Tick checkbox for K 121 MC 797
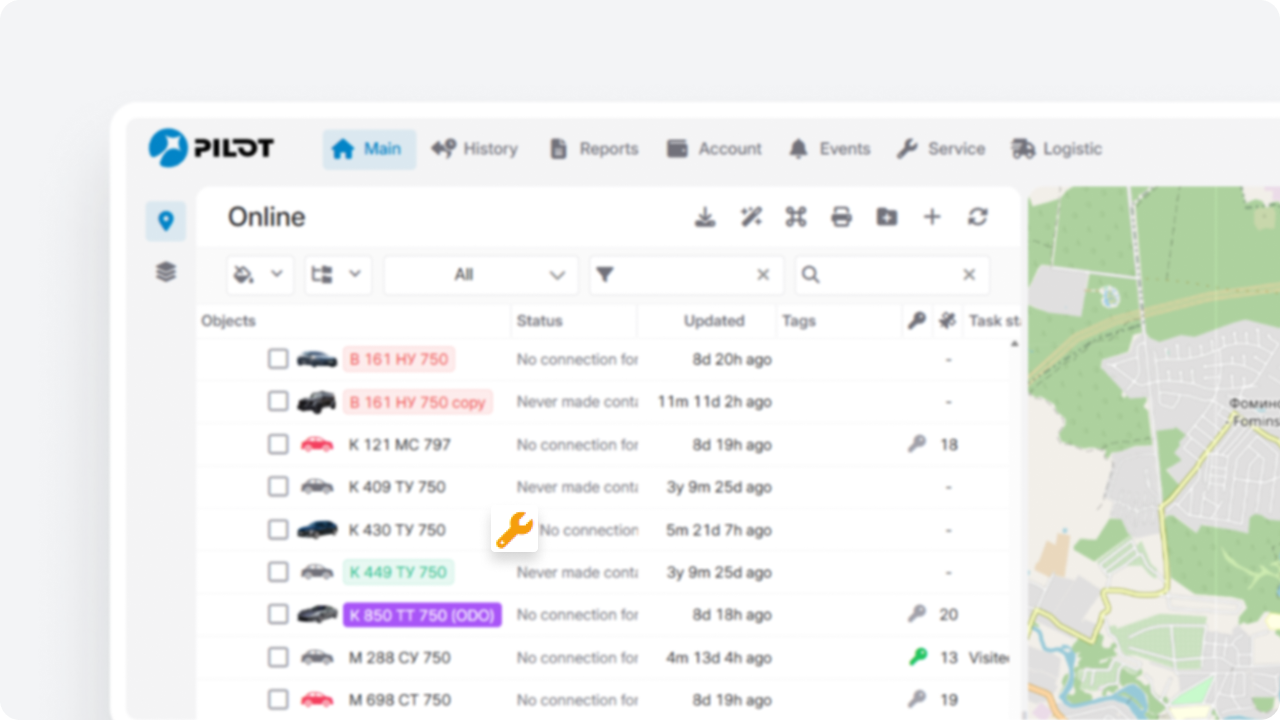 278,444
